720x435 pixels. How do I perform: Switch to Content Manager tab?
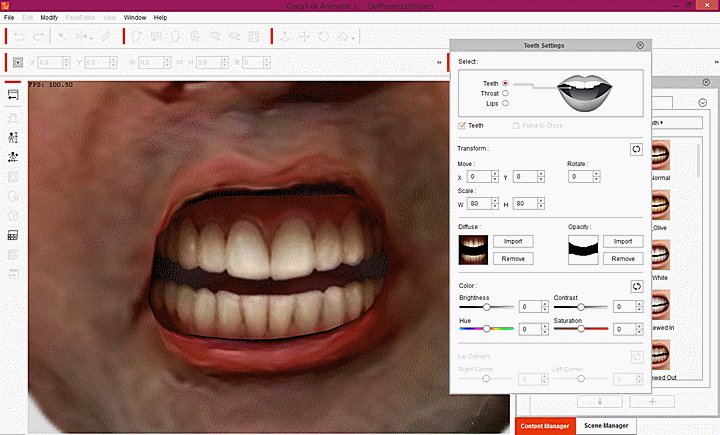(545, 426)
